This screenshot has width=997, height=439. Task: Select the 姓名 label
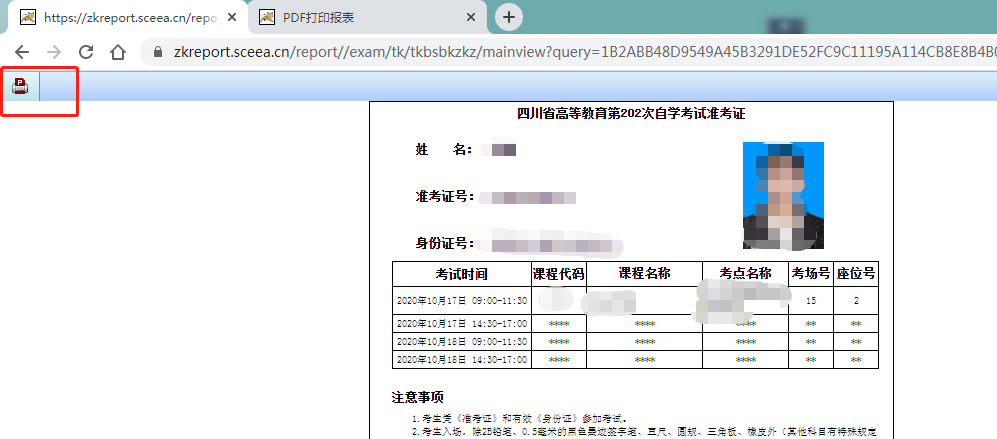click(444, 150)
